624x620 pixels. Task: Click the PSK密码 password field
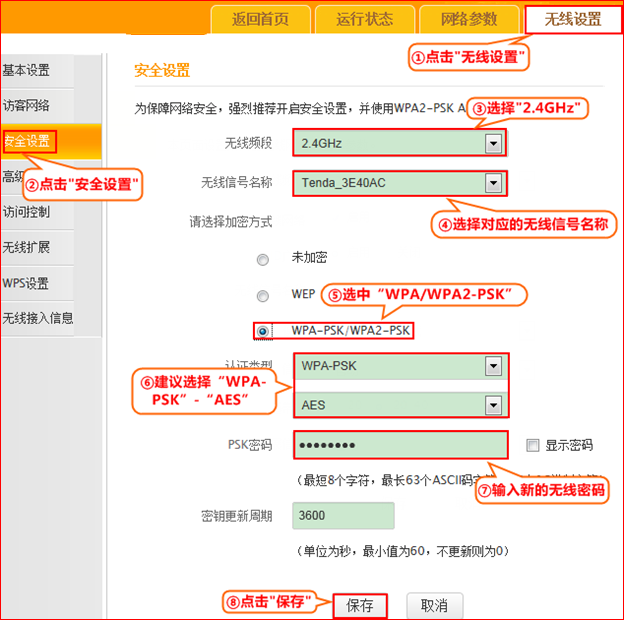pos(400,445)
